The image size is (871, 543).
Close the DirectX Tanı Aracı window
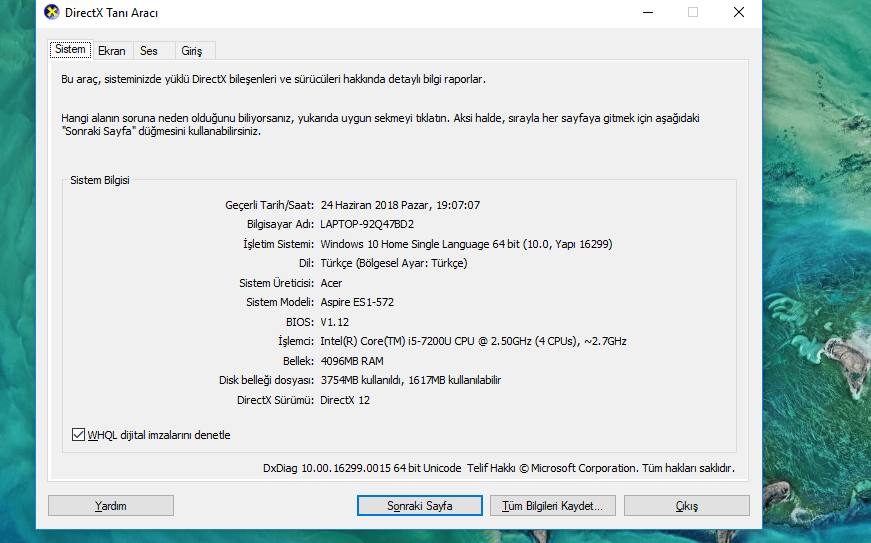pyautogui.click(x=739, y=12)
